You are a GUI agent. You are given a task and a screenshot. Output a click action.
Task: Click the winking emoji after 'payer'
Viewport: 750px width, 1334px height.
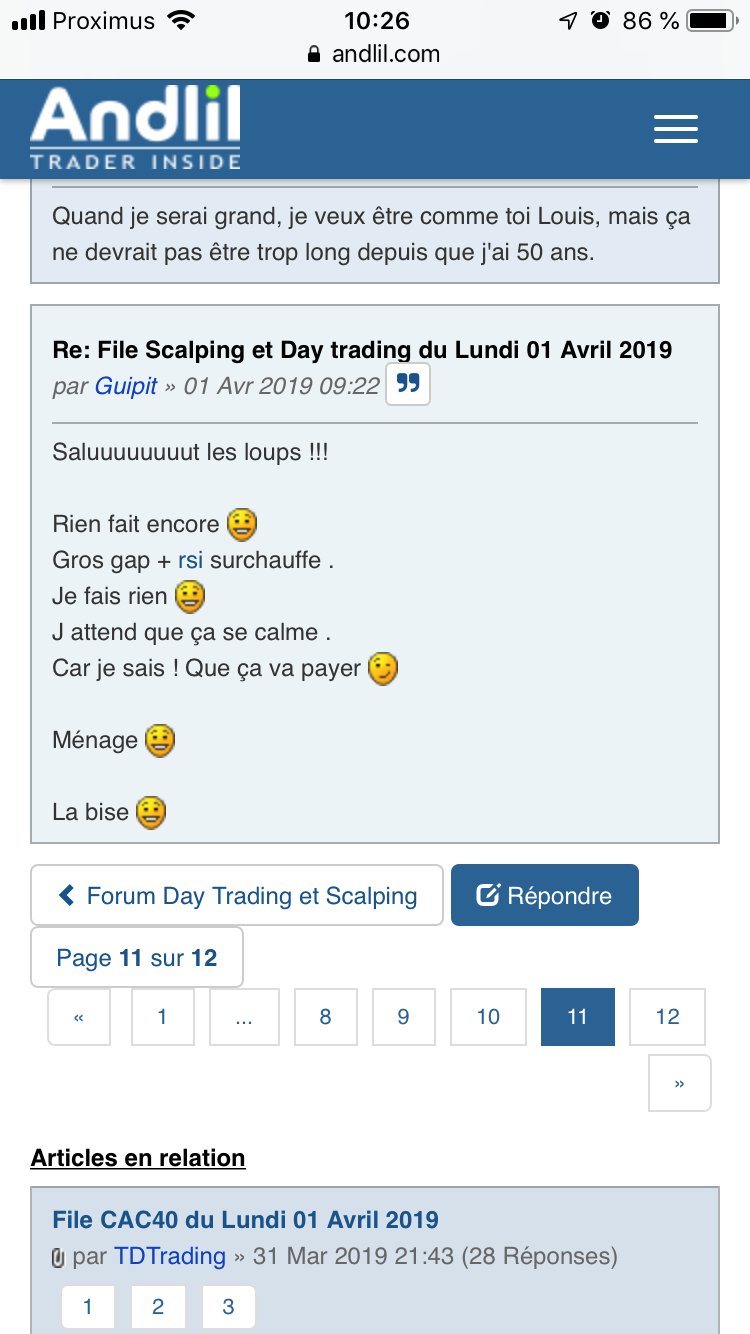point(382,668)
